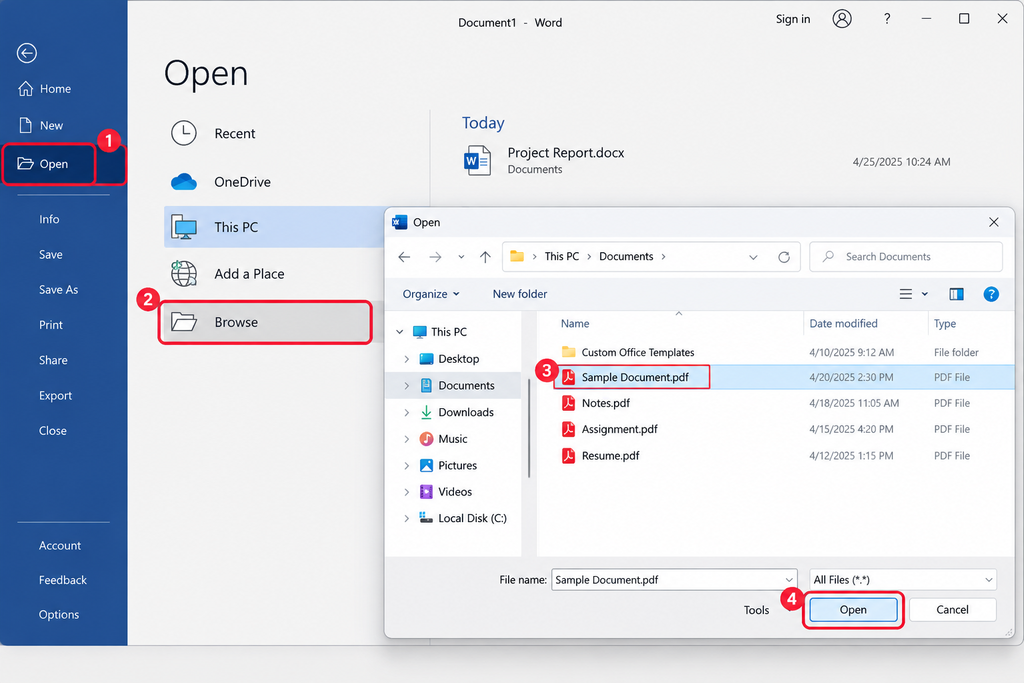The width and height of the screenshot is (1024, 683).
Task: Select the OneDrive cloud icon
Action: point(184,182)
